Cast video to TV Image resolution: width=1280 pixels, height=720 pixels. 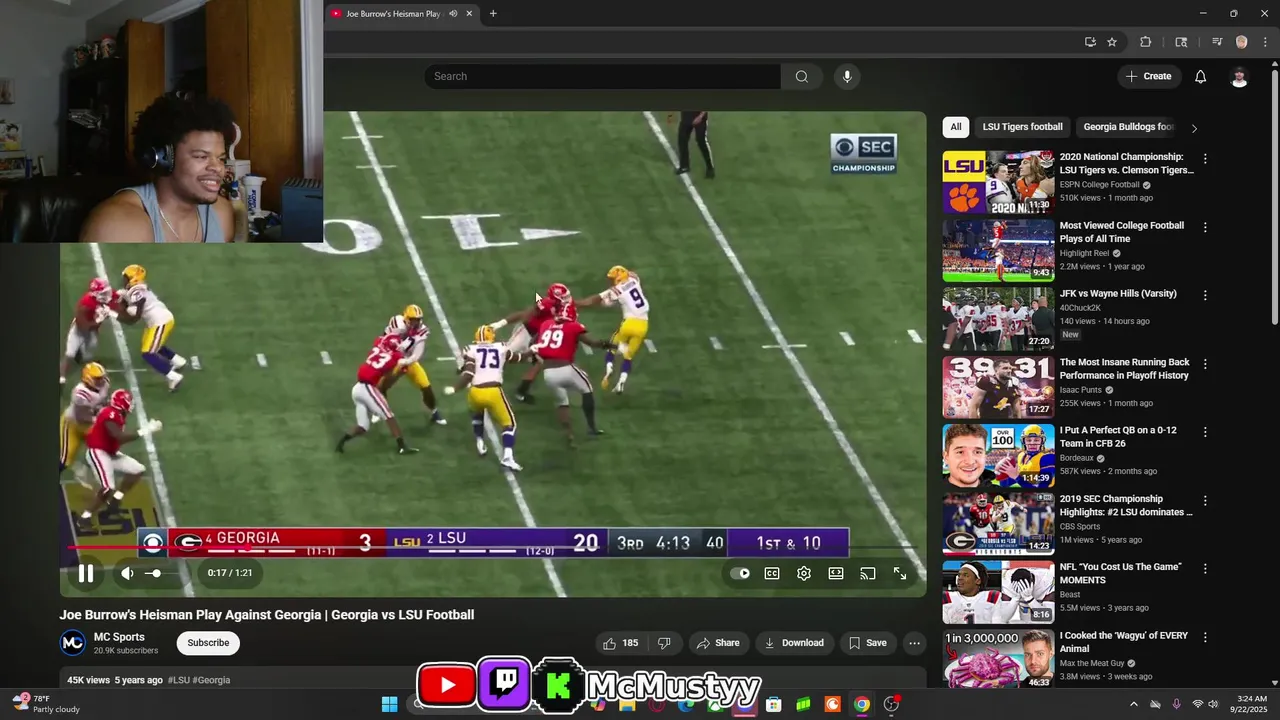click(x=868, y=573)
